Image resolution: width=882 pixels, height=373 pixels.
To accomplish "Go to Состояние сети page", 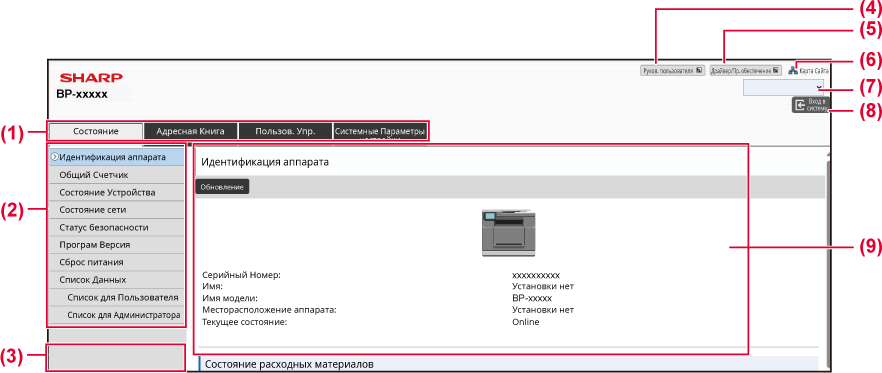I will coord(116,210).
